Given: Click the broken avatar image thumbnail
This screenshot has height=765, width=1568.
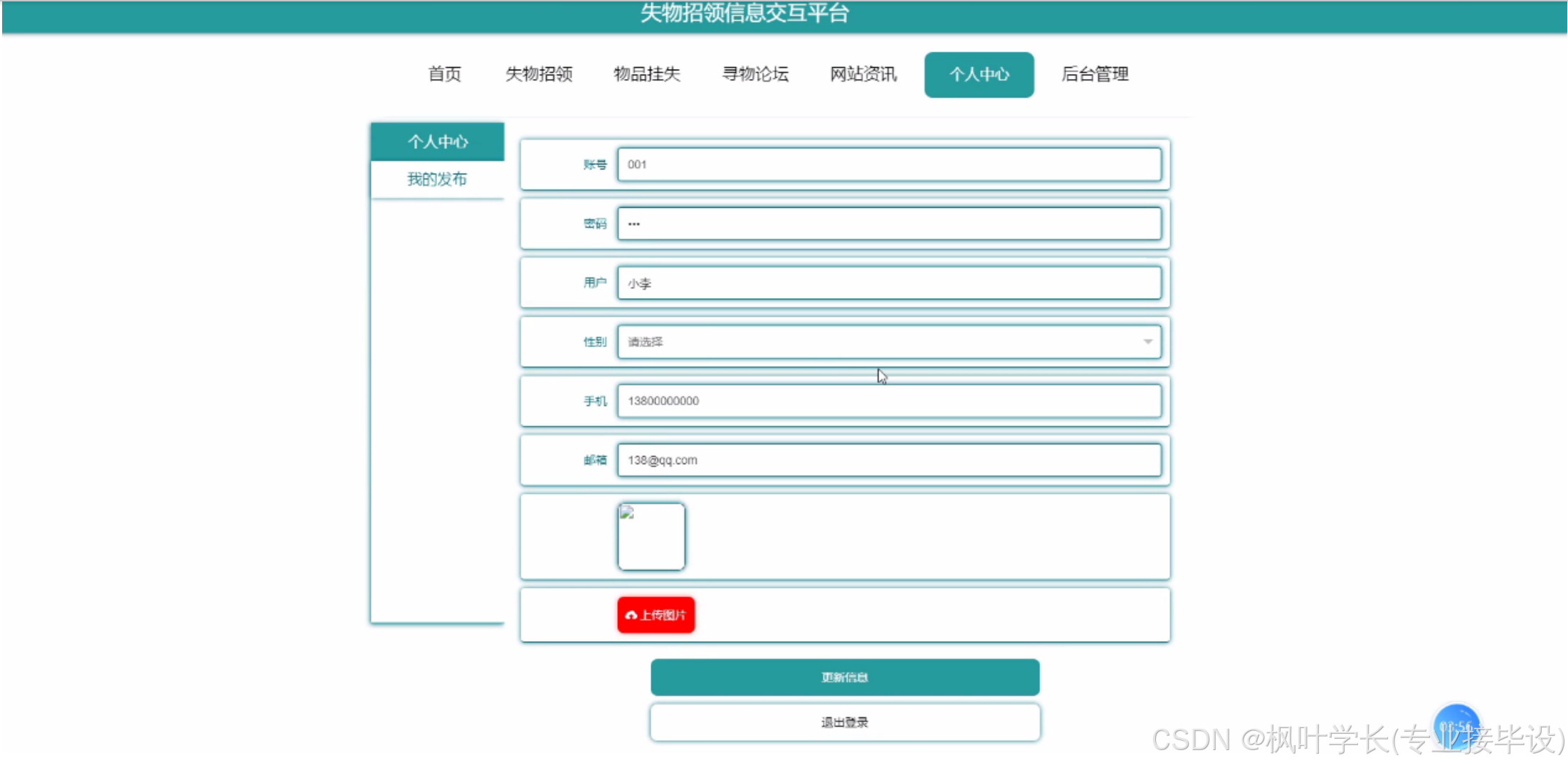Looking at the screenshot, I should 651,537.
